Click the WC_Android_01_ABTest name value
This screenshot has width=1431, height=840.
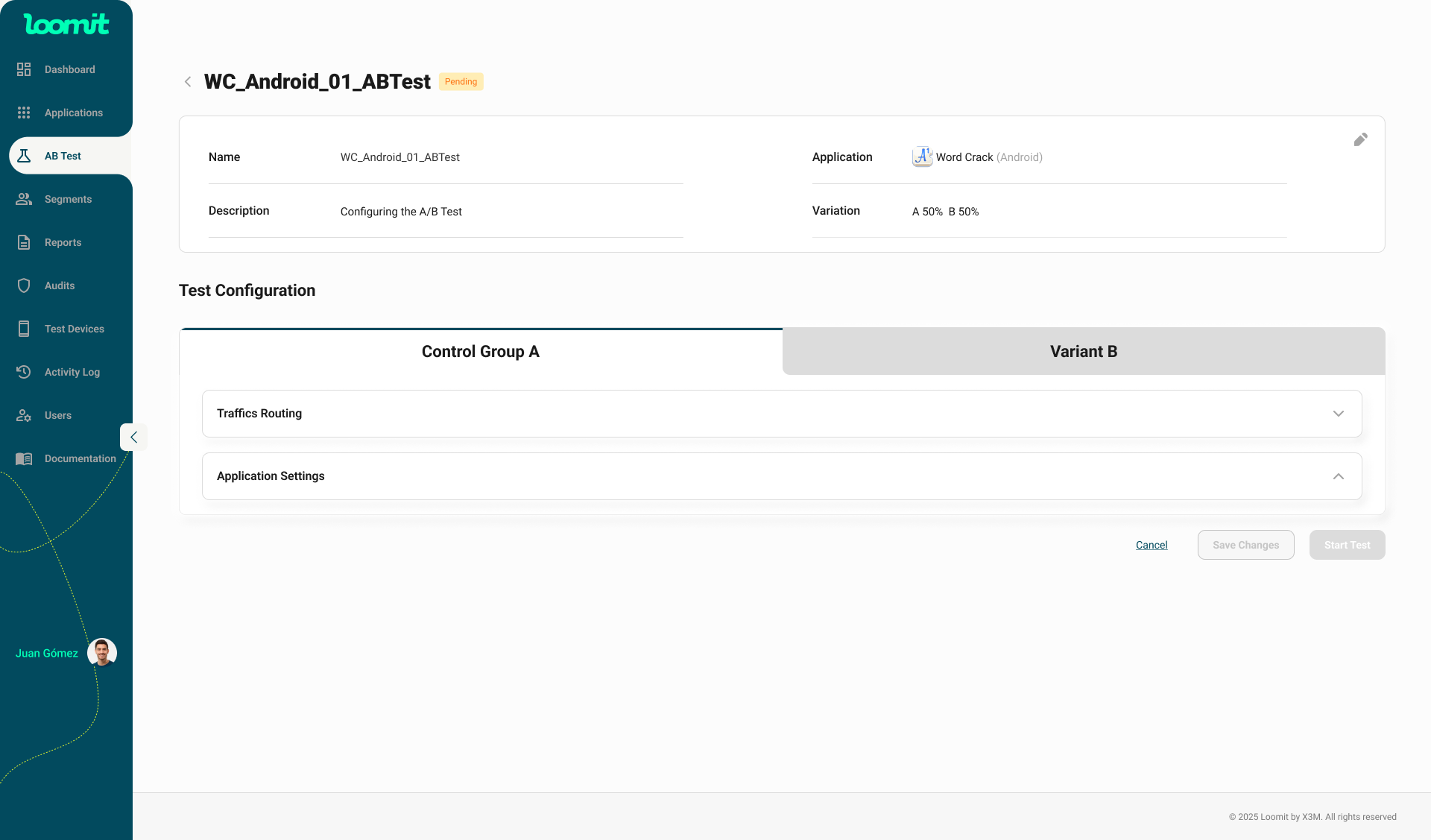tap(400, 157)
